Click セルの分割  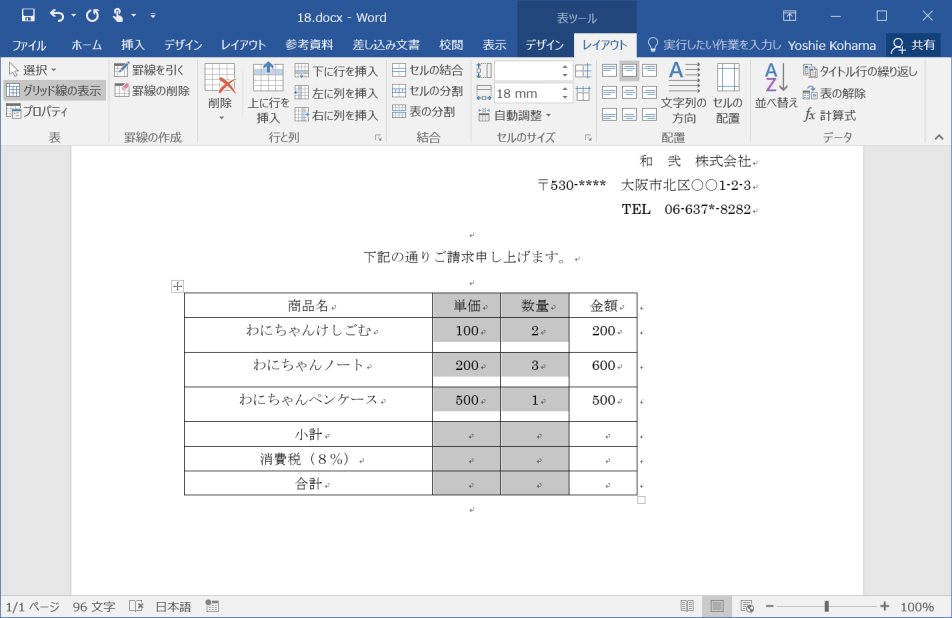coord(427,90)
